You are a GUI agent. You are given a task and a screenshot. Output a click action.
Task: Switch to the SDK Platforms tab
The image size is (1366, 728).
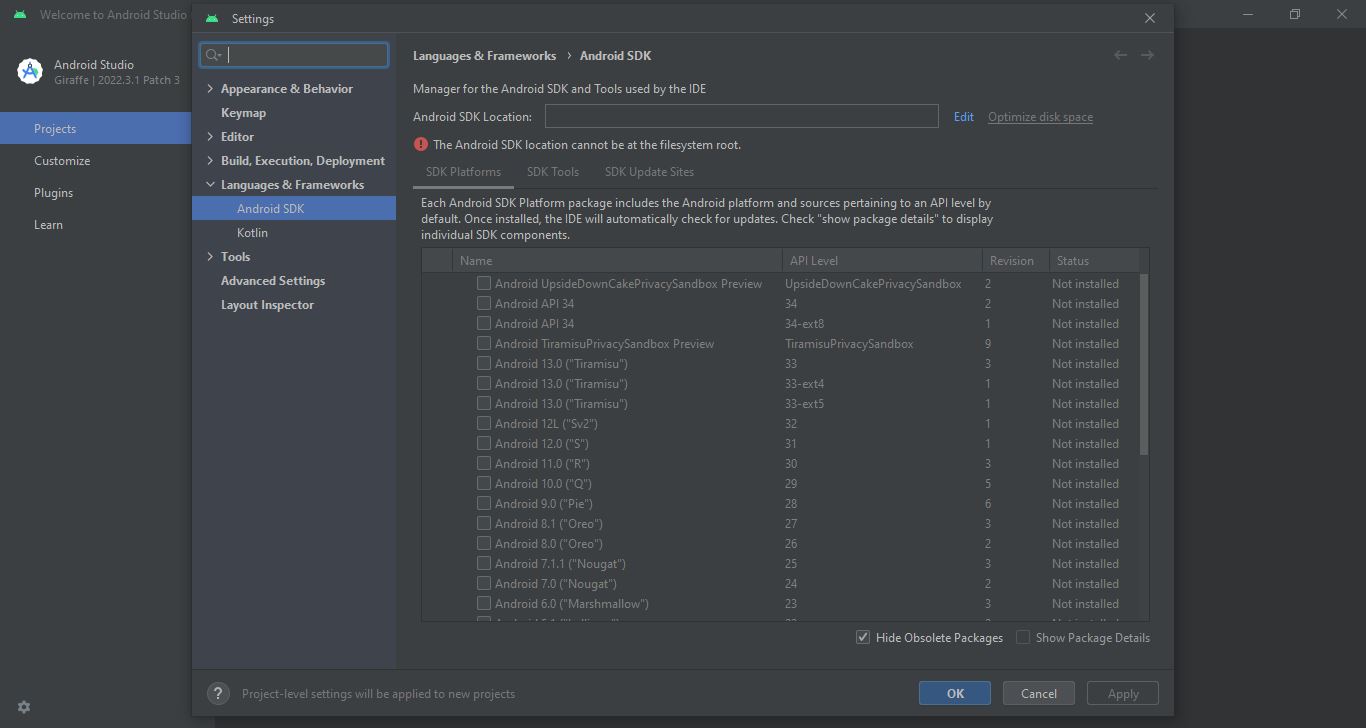pyautogui.click(x=463, y=172)
